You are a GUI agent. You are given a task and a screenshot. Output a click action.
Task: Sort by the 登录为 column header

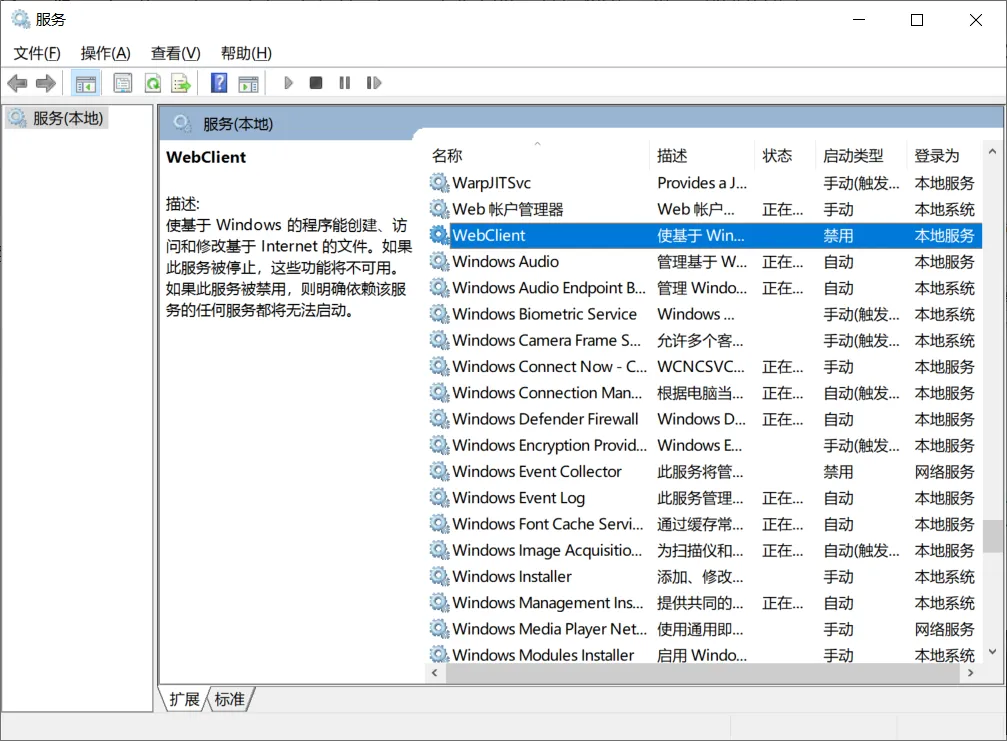click(944, 155)
